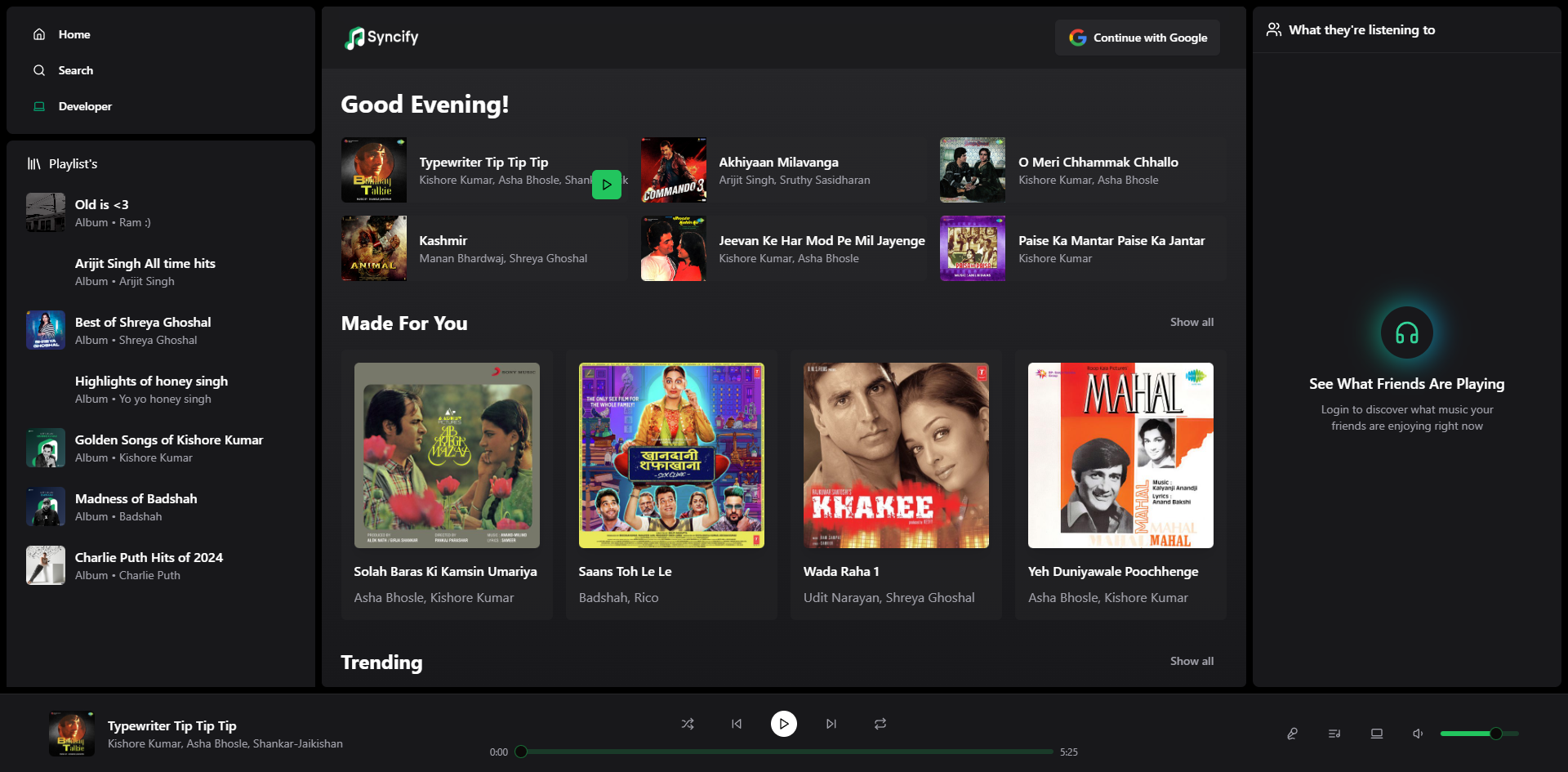
Task: Open lyrics via microphone icon
Action: pos(1292,734)
